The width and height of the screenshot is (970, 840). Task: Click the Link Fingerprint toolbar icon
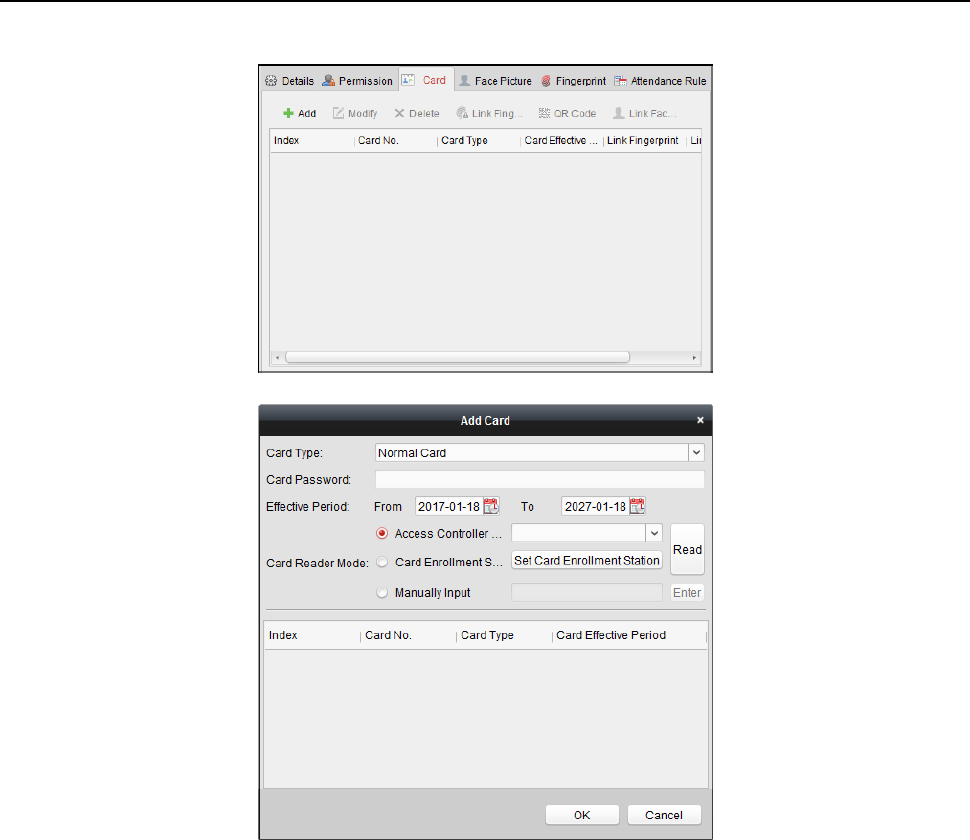pyautogui.click(x=462, y=113)
